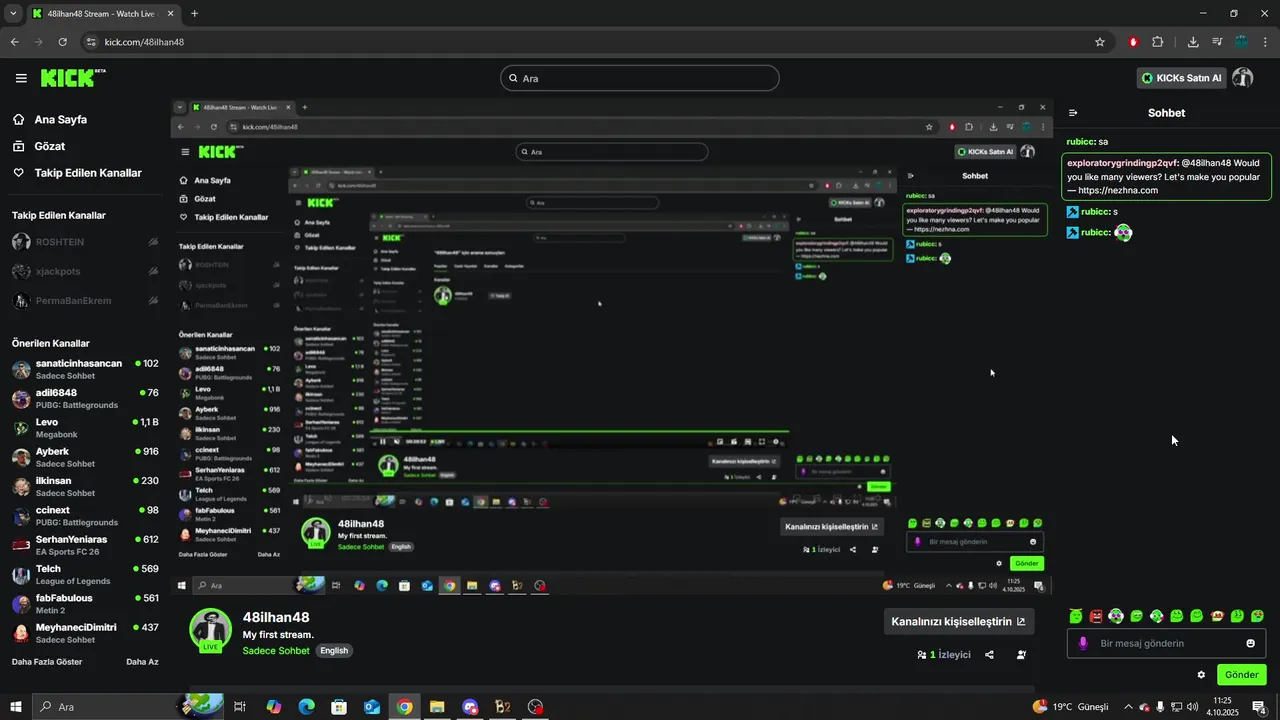Click Chrome's reload page button

(62, 42)
